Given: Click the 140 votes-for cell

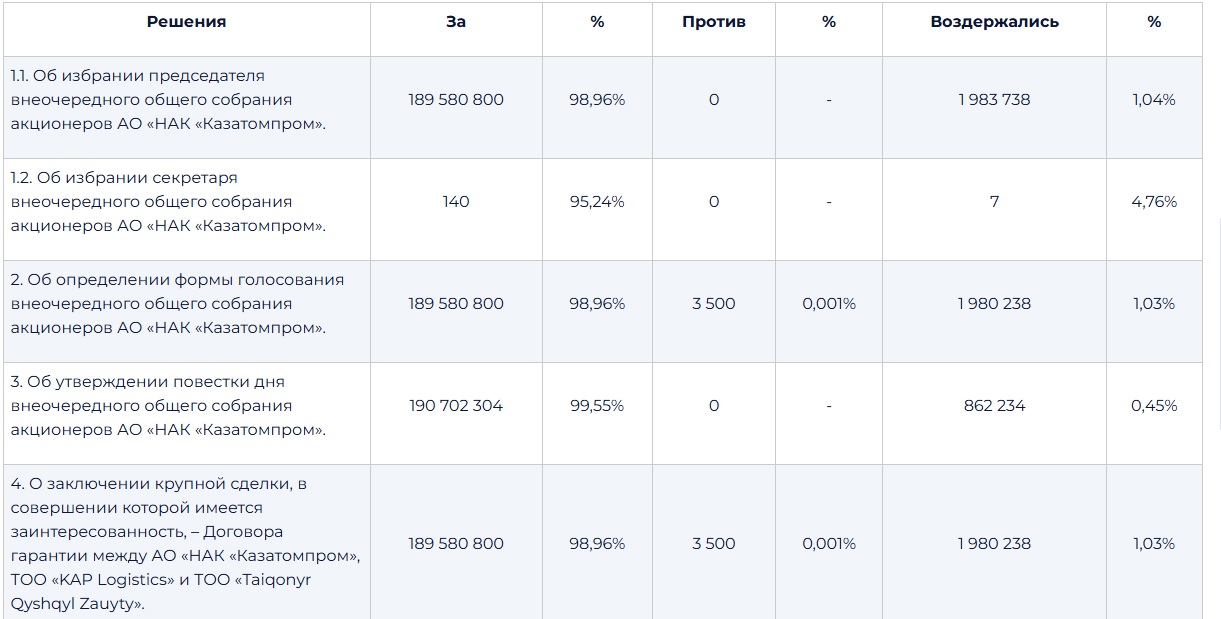Looking at the screenshot, I should (456, 202).
